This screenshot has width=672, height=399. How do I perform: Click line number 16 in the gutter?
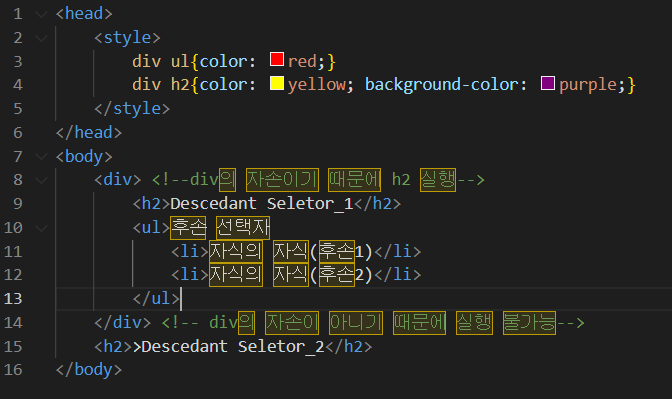tap(13, 369)
